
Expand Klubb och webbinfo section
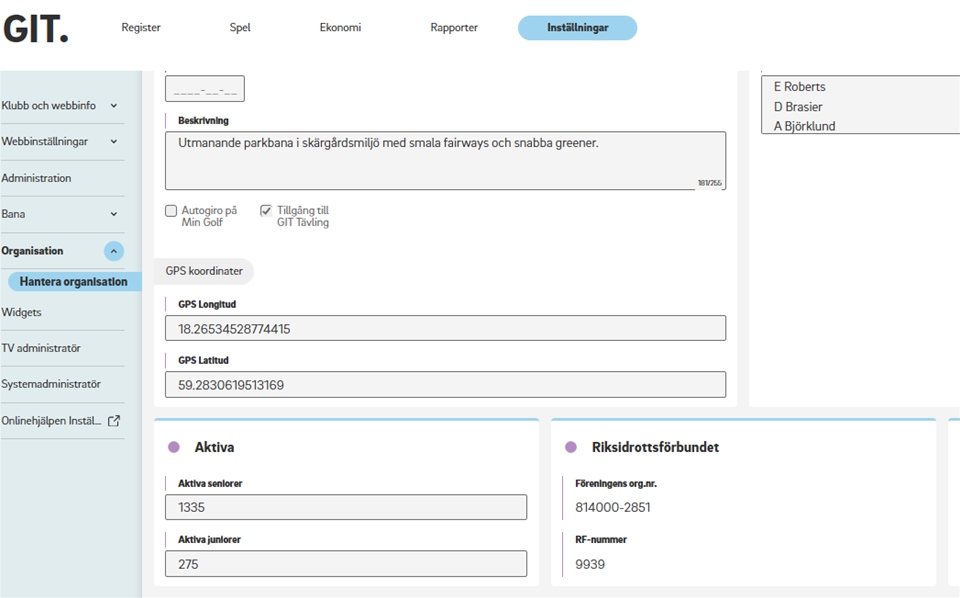[x=114, y=105]
